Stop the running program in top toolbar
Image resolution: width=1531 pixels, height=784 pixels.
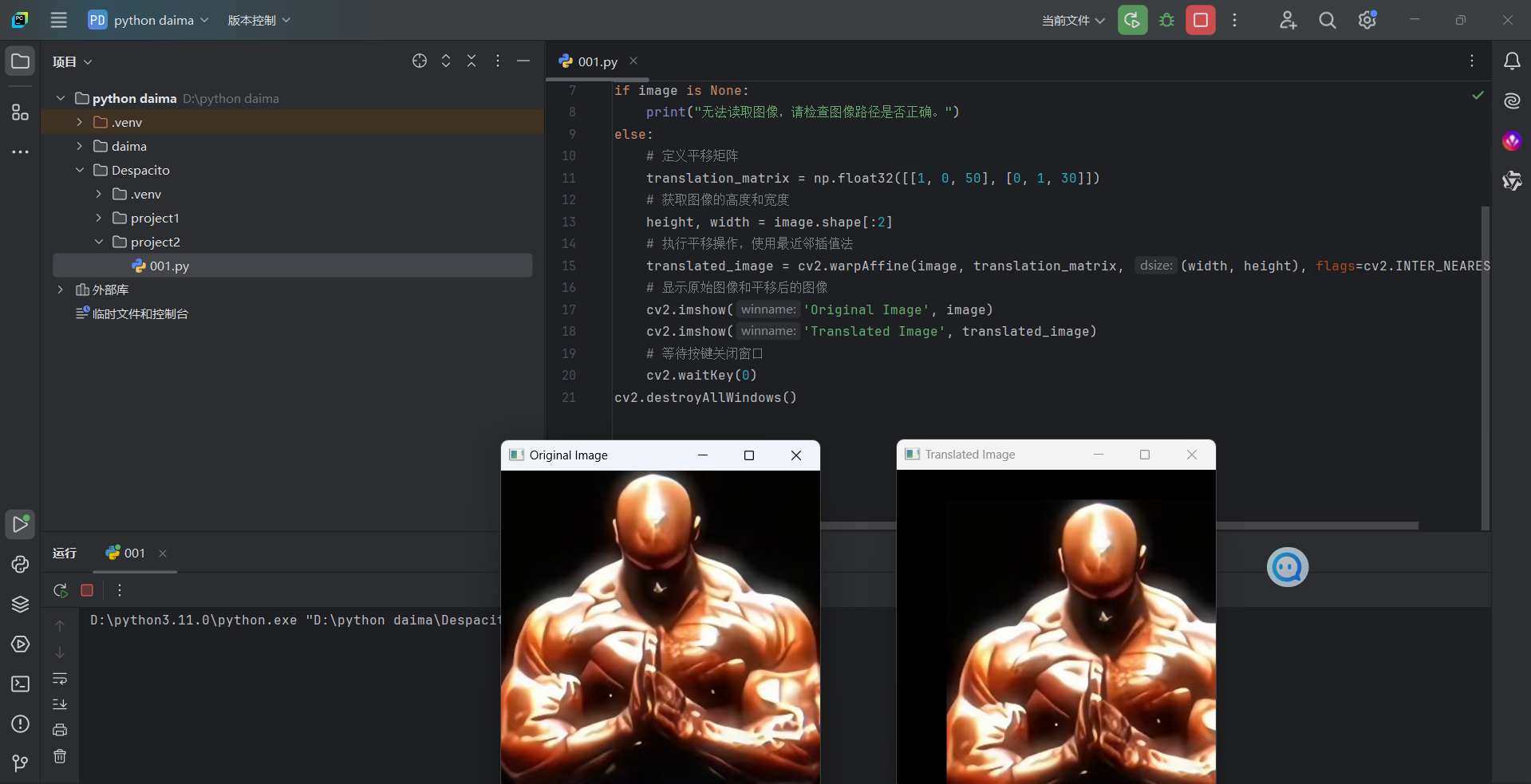click(1201, 20)
